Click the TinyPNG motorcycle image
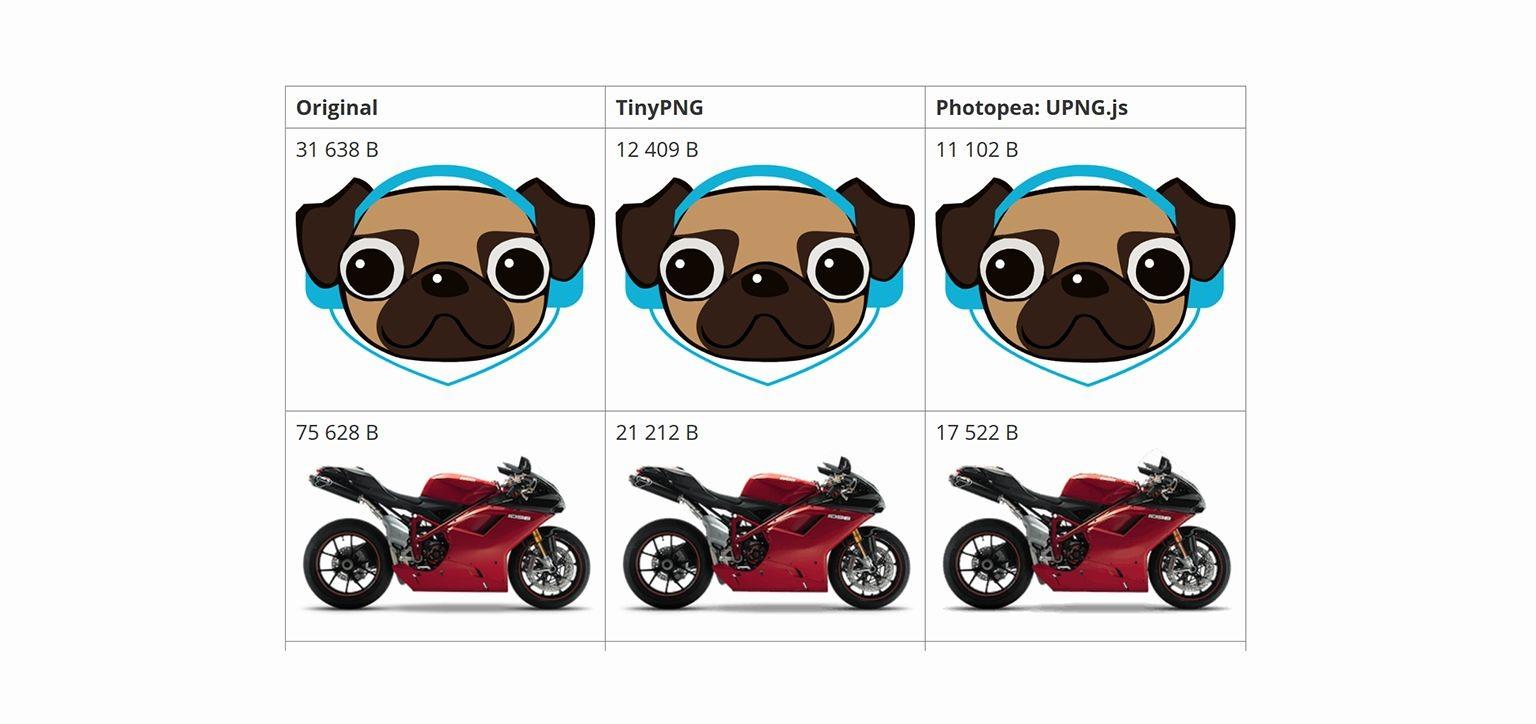 [x=767, y=533]
